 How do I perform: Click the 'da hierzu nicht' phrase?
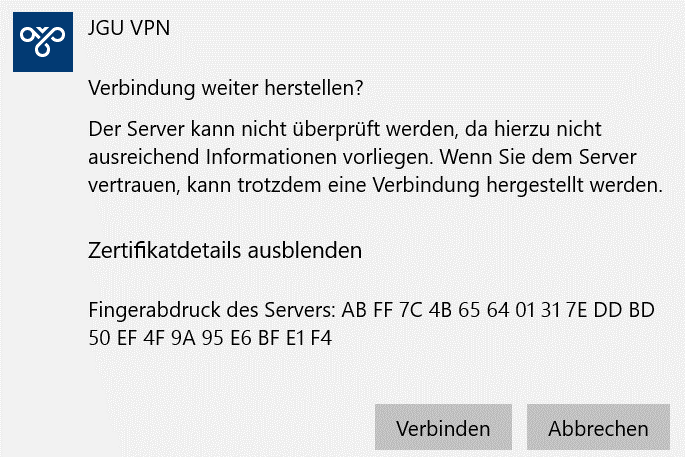533,129
